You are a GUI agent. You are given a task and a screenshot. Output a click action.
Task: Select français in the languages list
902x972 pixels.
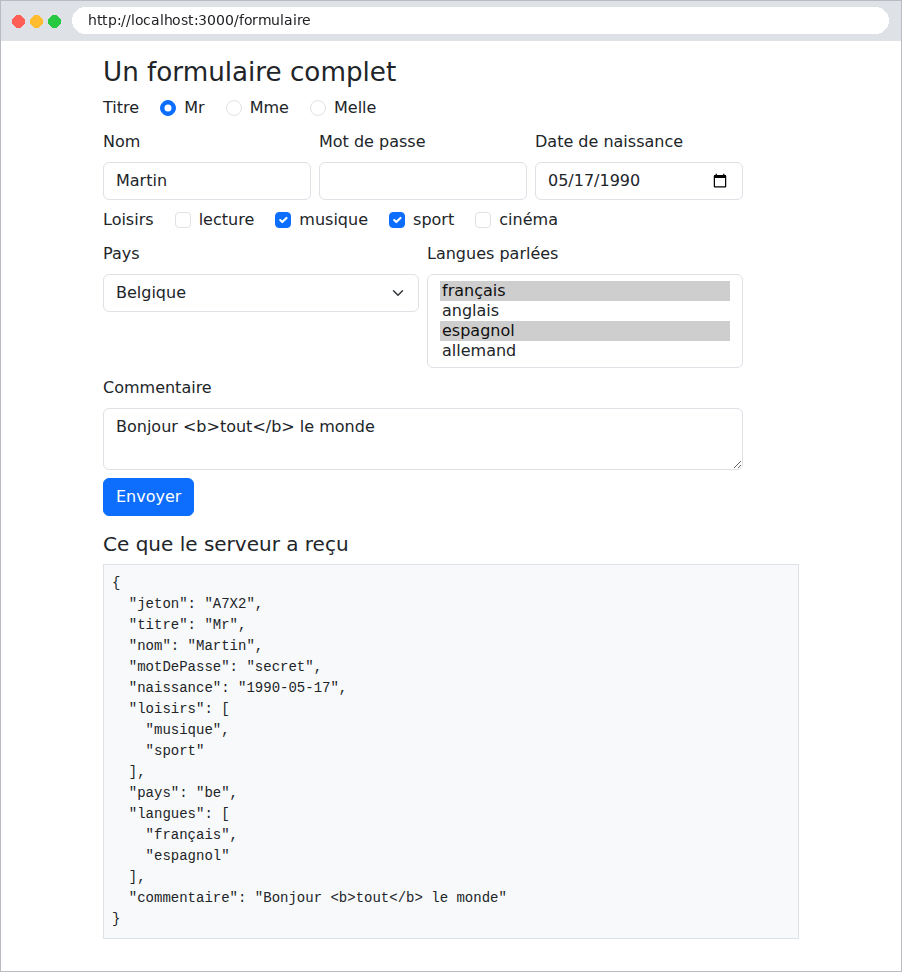585,291
